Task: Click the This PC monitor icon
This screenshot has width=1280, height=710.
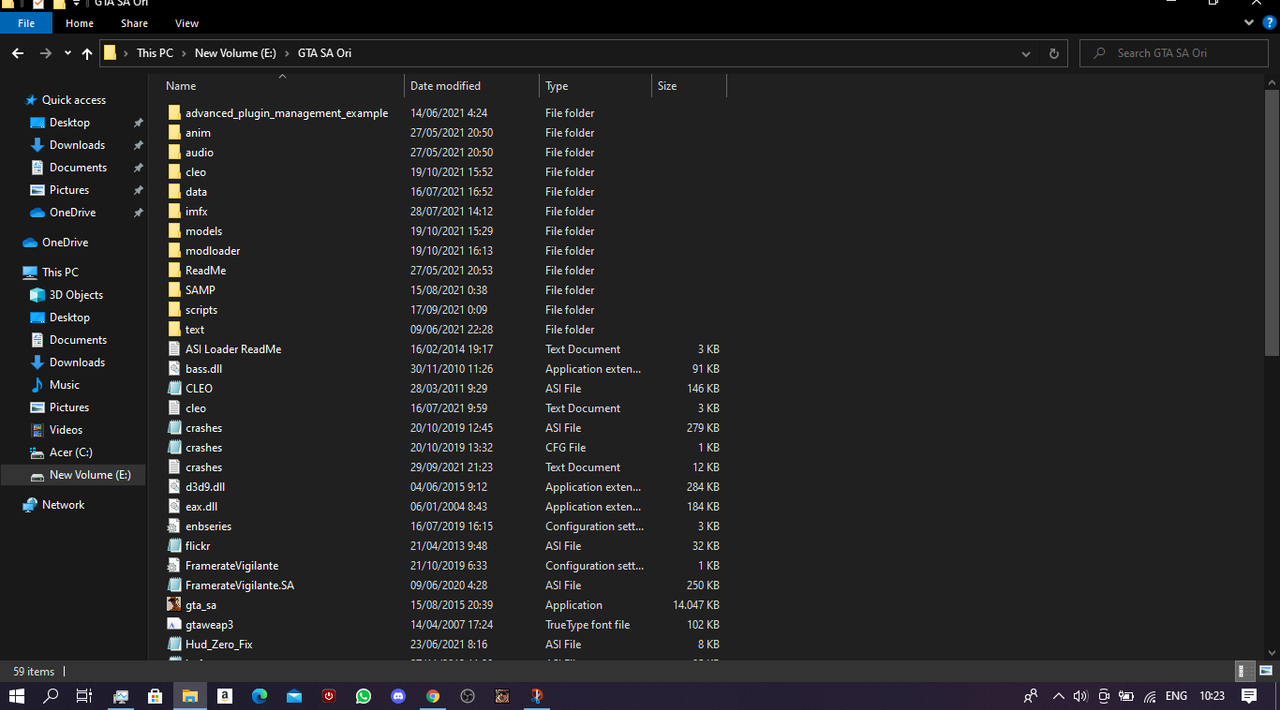Action: [30, 272]
